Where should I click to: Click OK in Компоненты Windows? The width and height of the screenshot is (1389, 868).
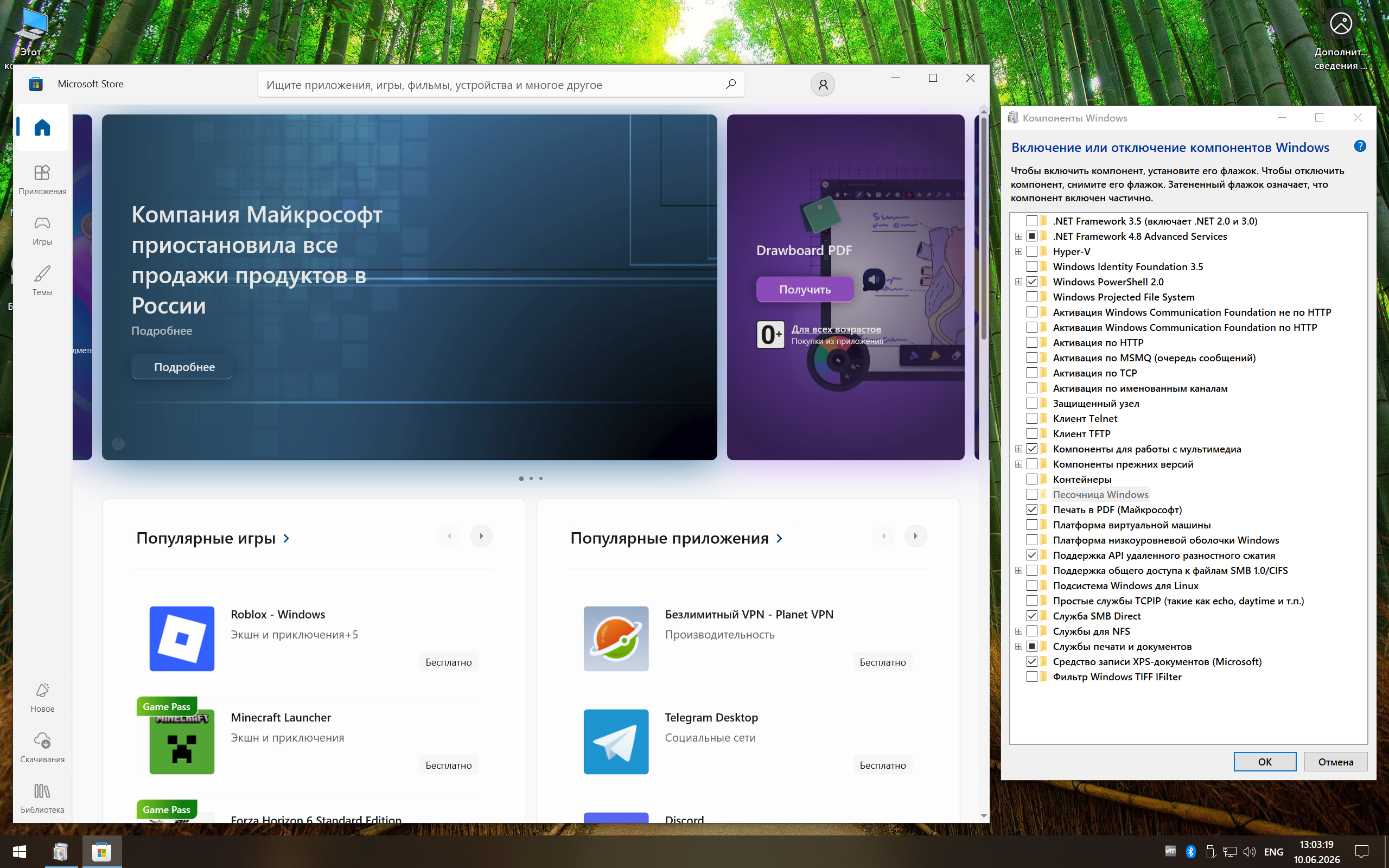(1264, 762)
